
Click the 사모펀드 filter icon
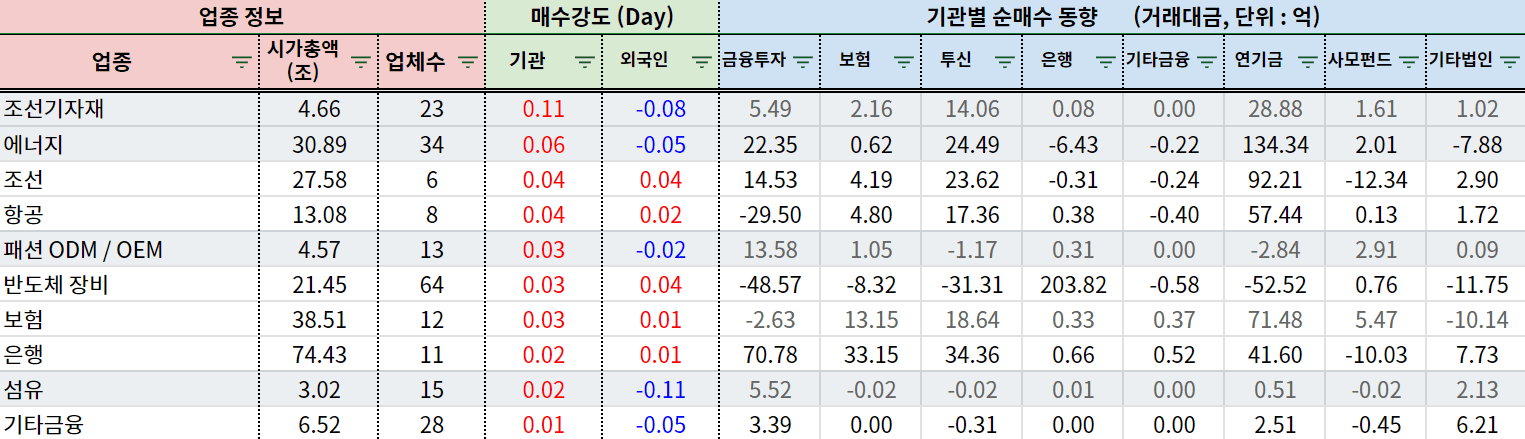click(x=1409, y=62)
